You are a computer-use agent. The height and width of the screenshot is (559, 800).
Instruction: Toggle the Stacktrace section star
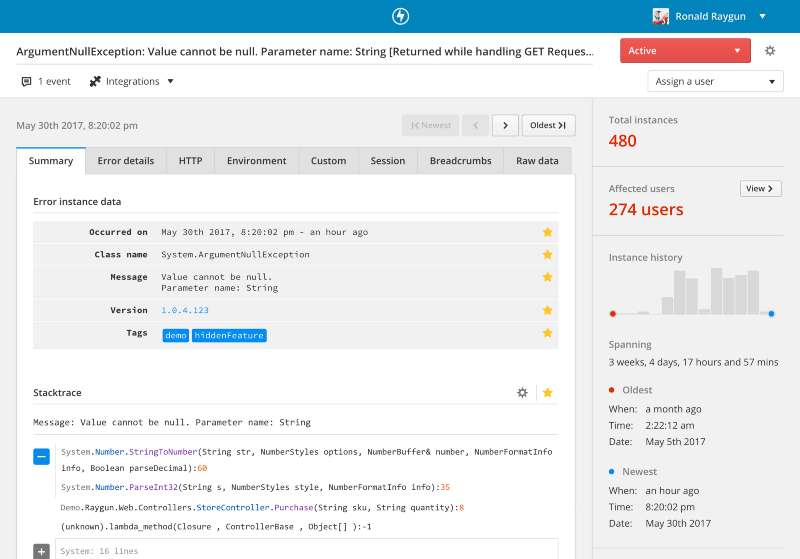pyautogui.click(x=547, y=392)
